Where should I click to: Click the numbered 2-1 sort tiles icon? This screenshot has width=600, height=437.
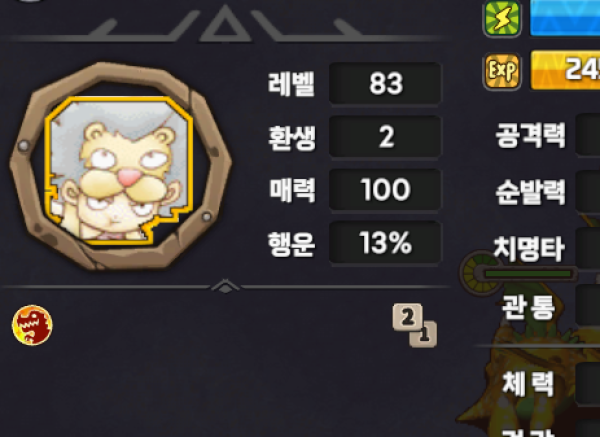coord(415,325)
